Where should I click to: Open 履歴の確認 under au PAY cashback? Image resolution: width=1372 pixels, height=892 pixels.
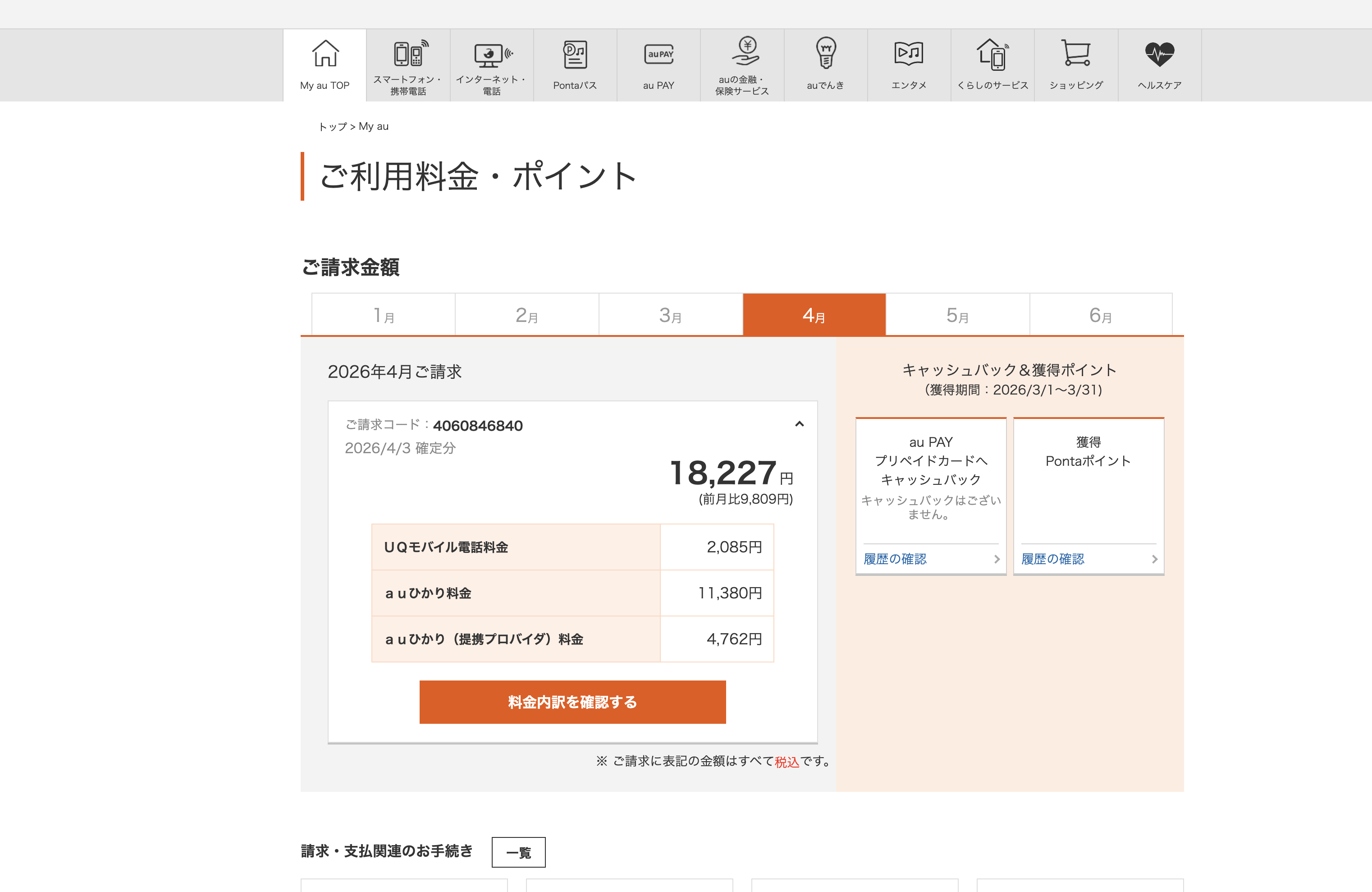click(895, 559)
